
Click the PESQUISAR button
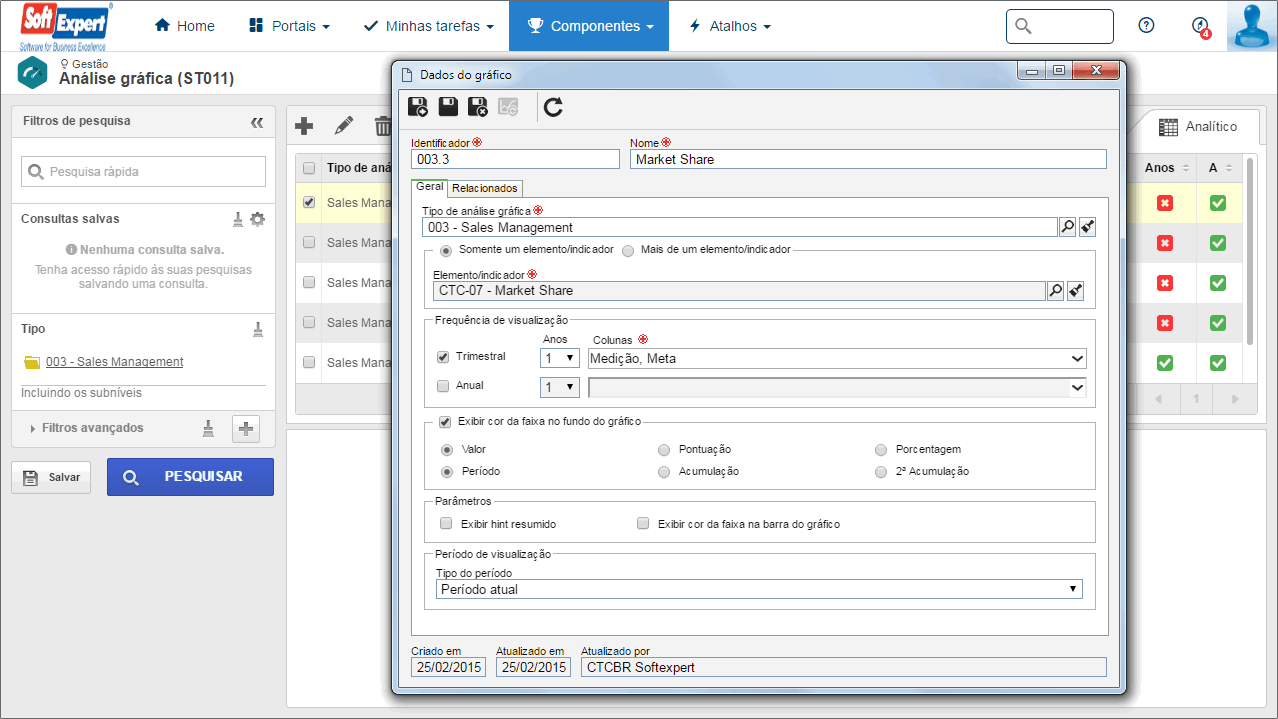click(190, 477)
